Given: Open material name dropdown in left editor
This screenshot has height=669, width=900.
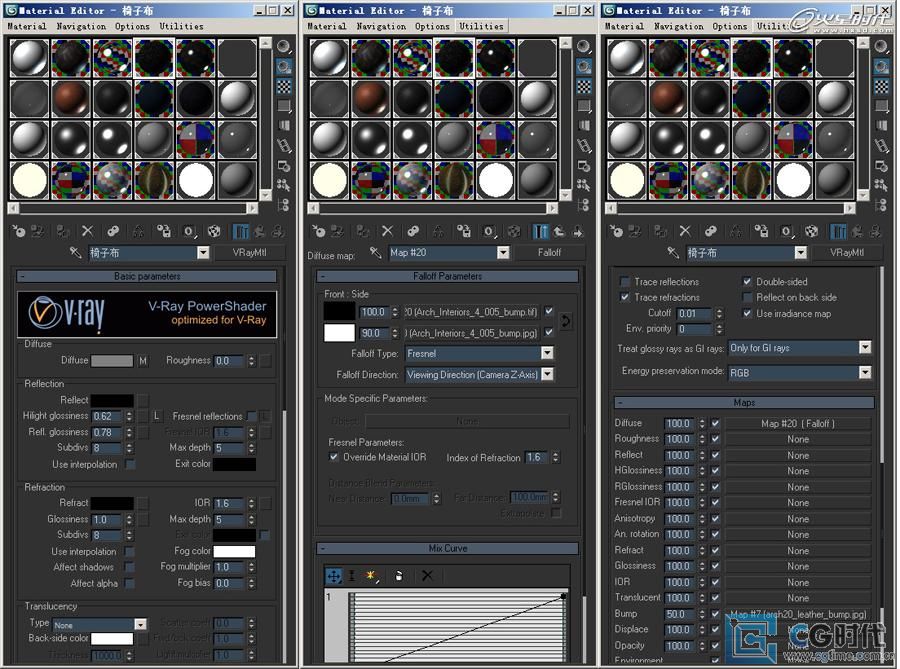Looking at the screenshot, I should pos(203,252).
